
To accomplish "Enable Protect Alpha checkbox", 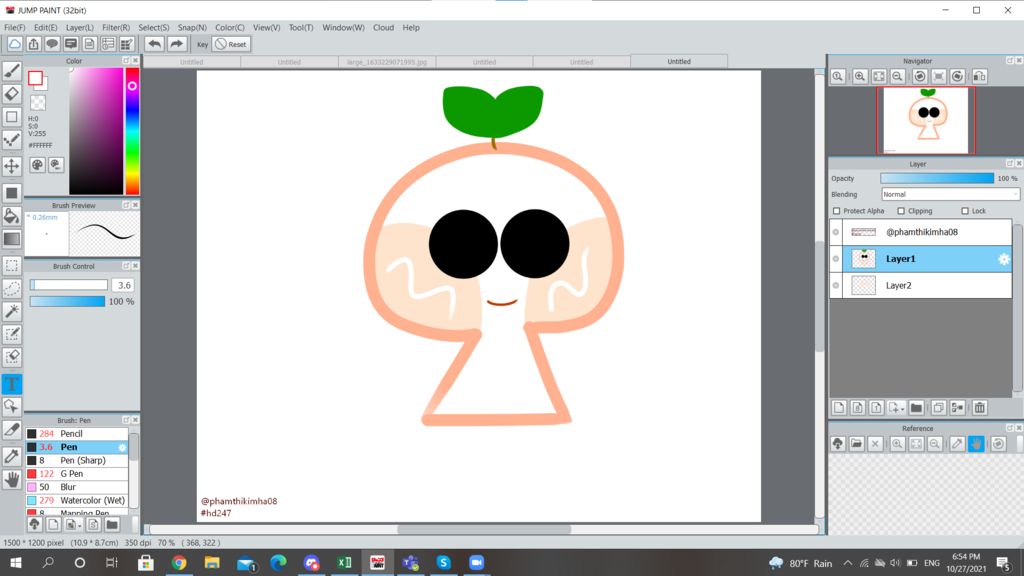I will pyautogui.click(x=837, y=211).
